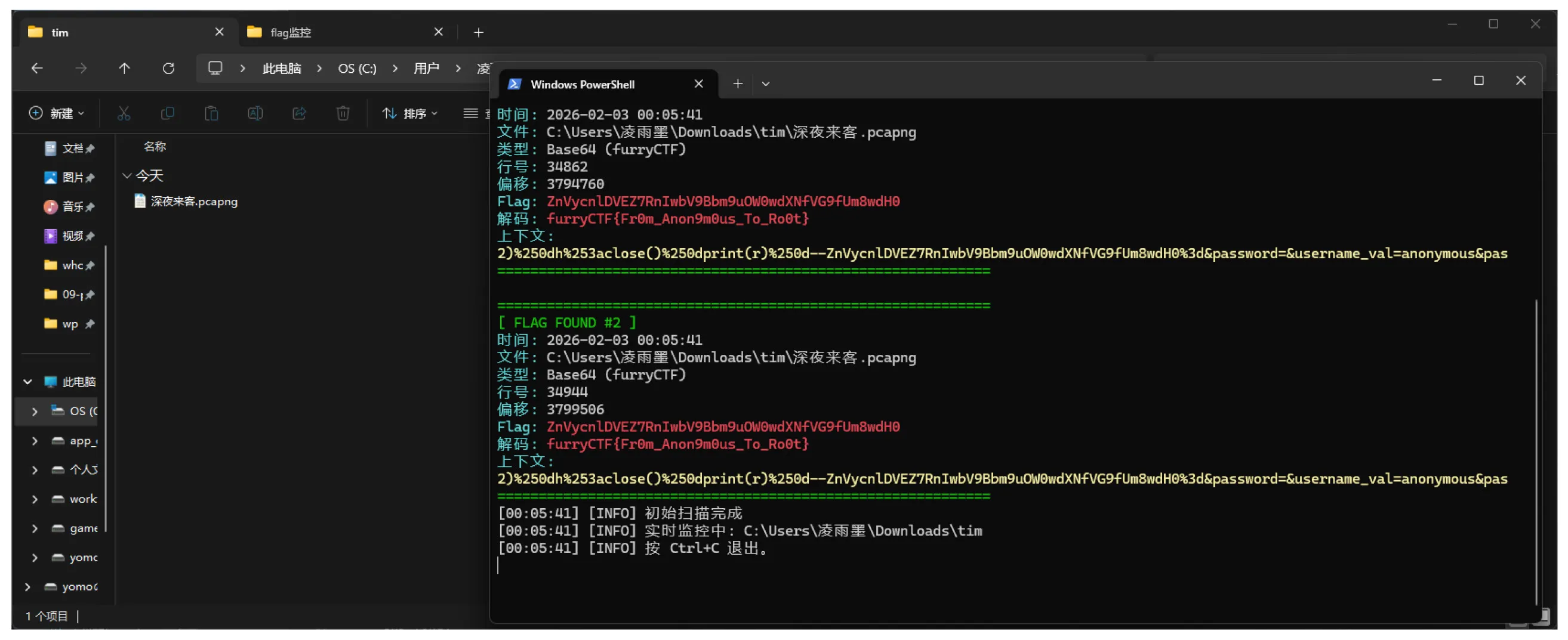Click the Share icon in toolbar

299,113
